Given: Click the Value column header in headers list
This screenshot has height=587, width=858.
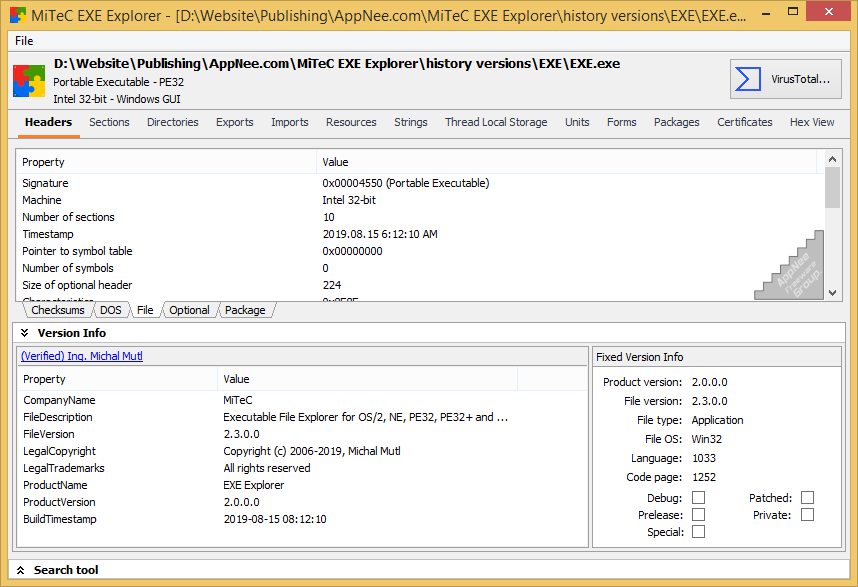Looking at the screenshot, I should [566, 162].
